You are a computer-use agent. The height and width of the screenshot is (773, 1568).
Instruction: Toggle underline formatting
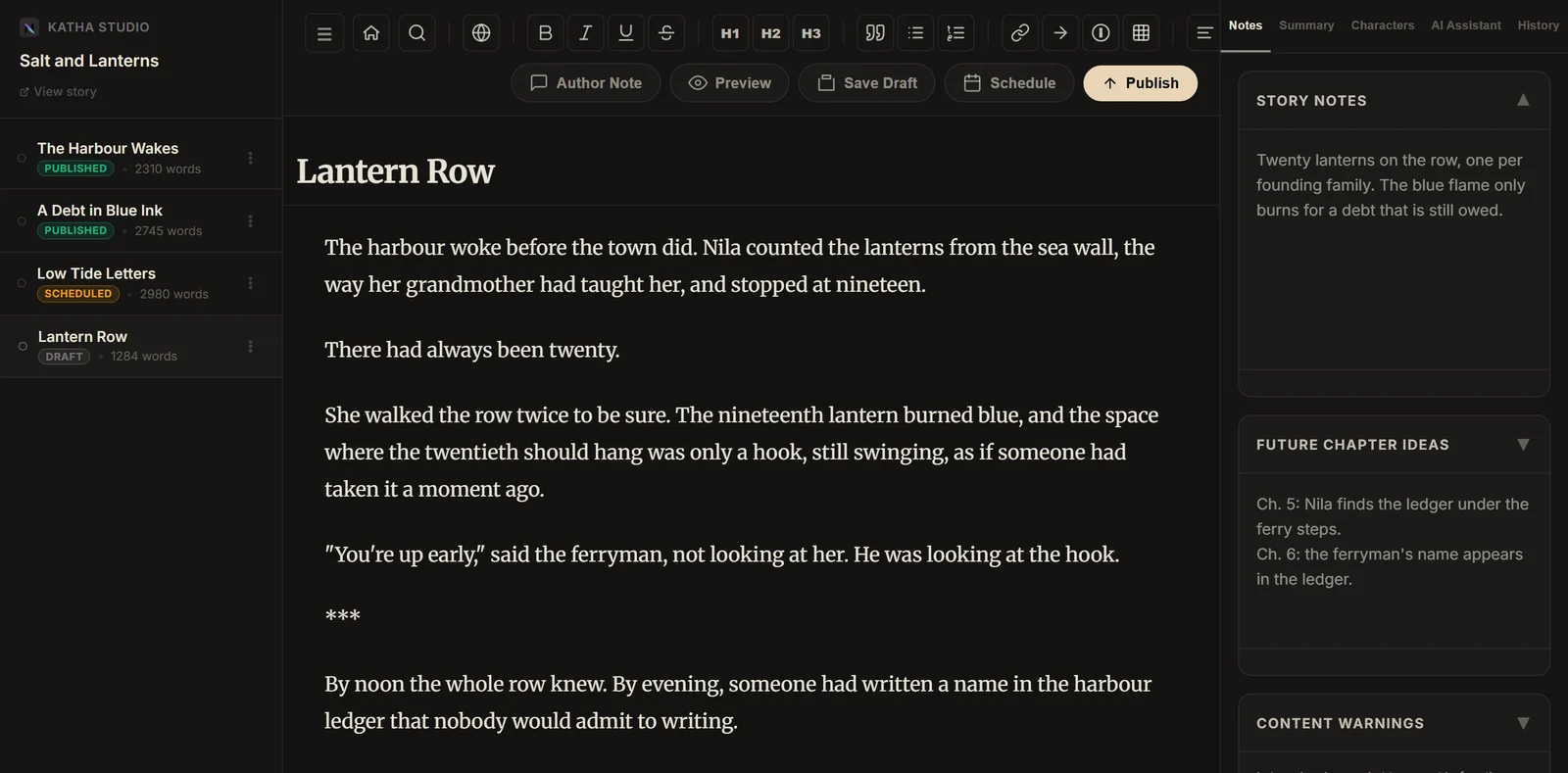point(626,33)
